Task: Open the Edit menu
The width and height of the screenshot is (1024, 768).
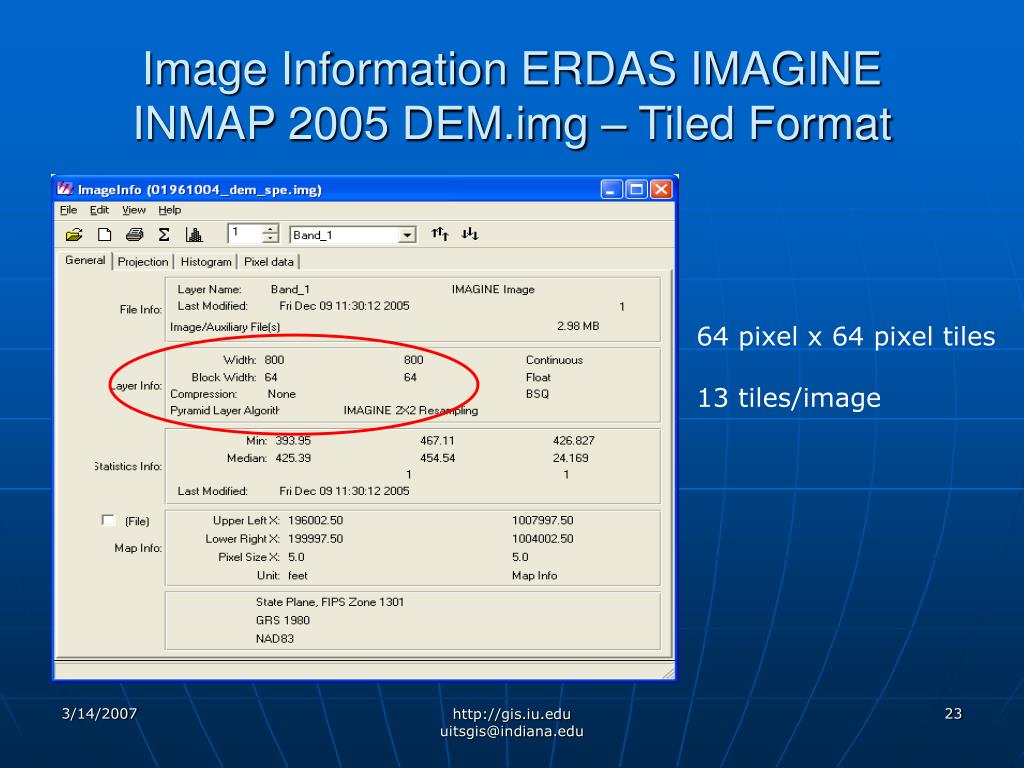Action: pos(99,210)
